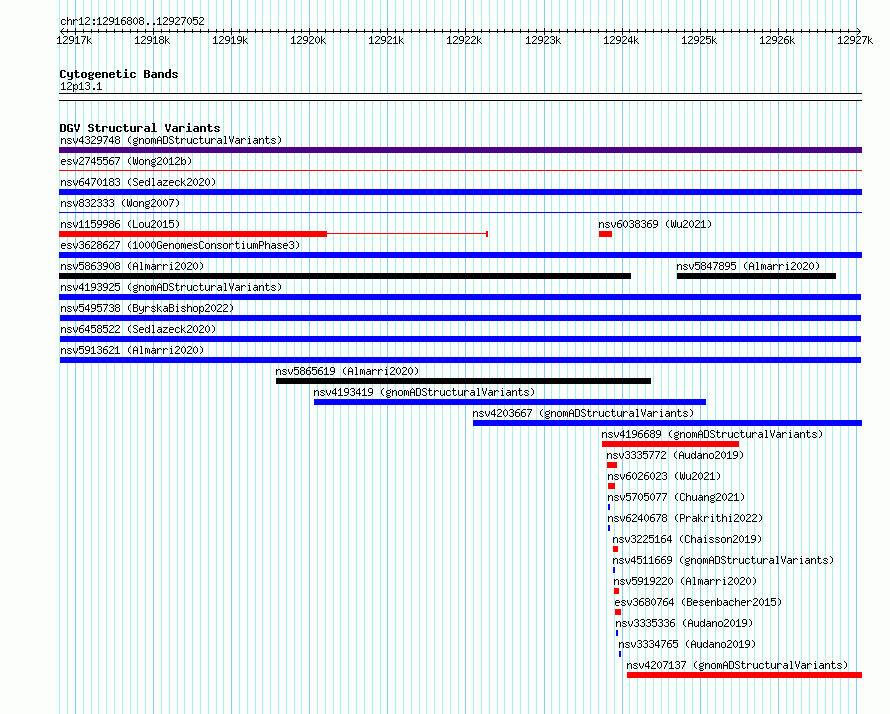Select the black bar under nsv5863908

pyautogui.click(x=345, y=276)
